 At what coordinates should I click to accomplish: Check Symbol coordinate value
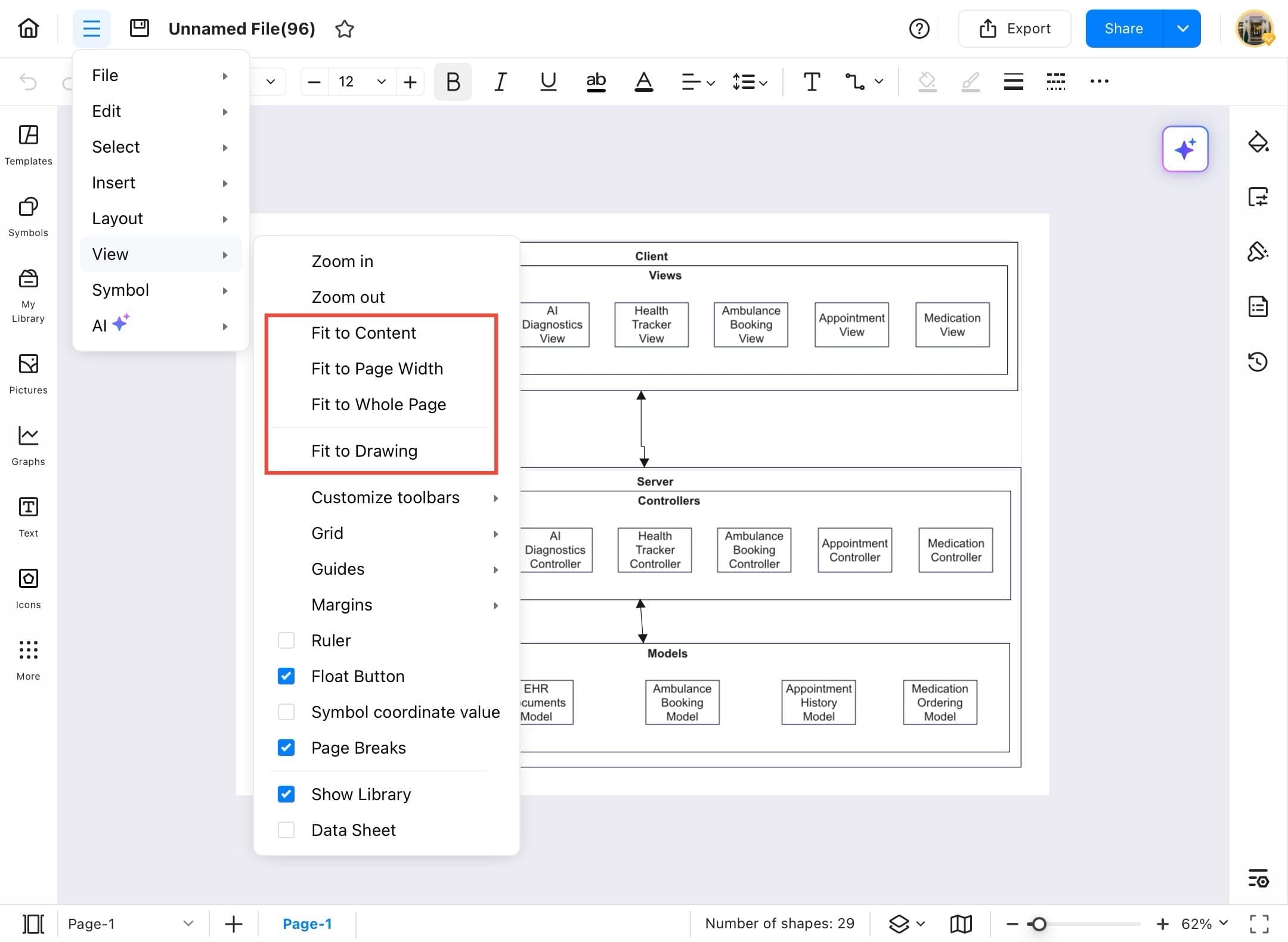pos(286,711)
